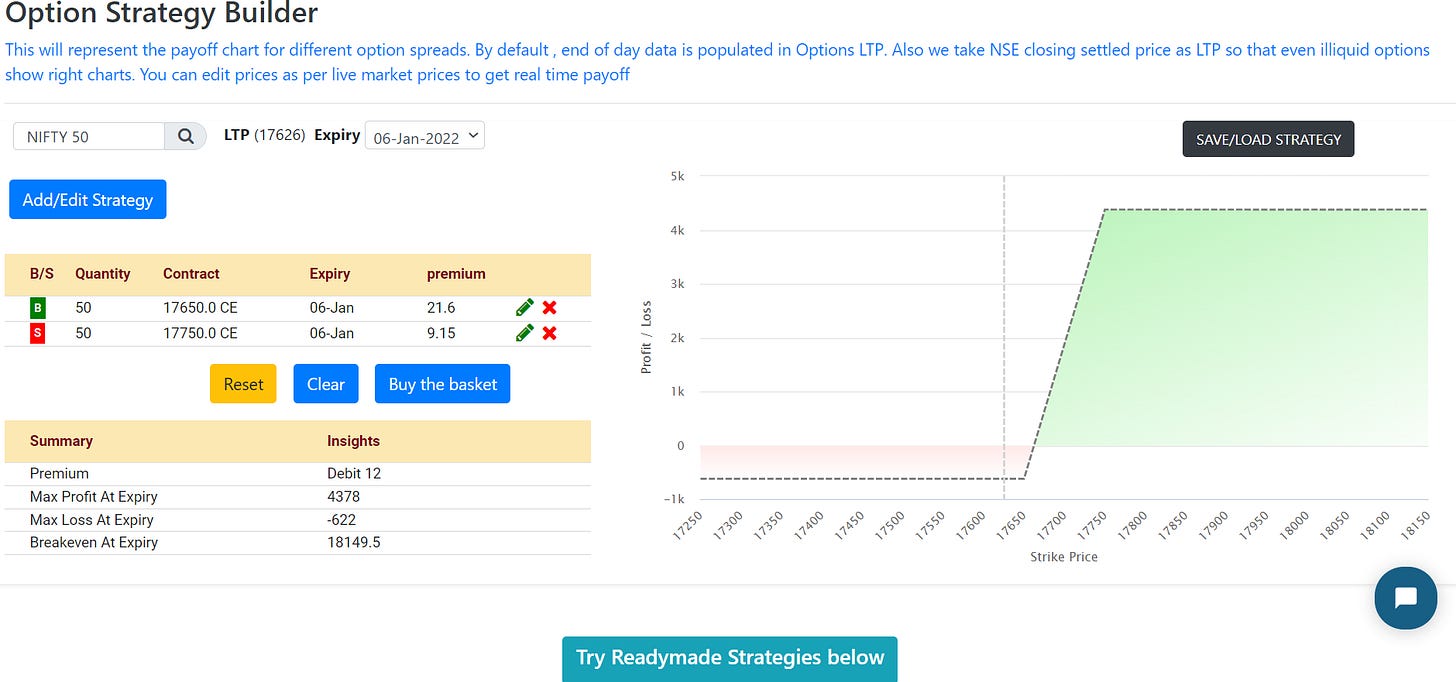Delete the 17650.0 CE leg red cross
1456x682 pixels.
click(x=549, y=308)
